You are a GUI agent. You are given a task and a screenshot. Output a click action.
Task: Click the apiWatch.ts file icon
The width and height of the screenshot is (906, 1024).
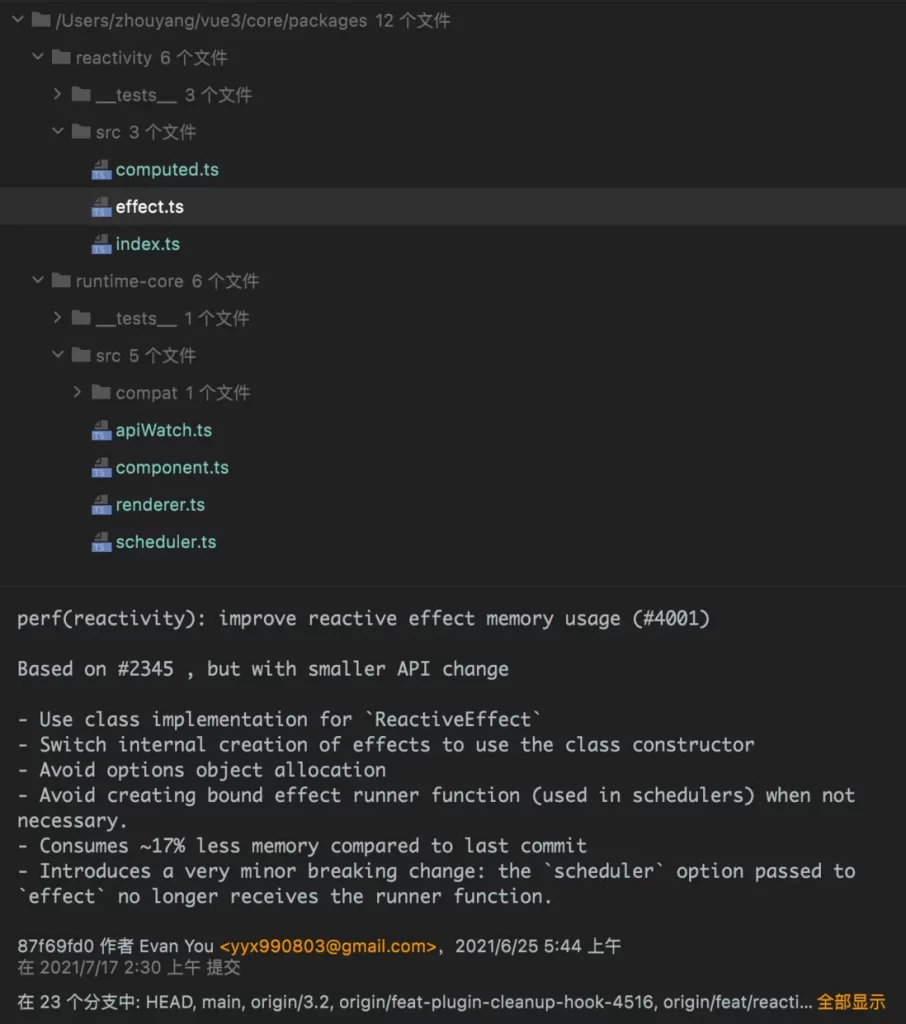(x=101, y=430)
